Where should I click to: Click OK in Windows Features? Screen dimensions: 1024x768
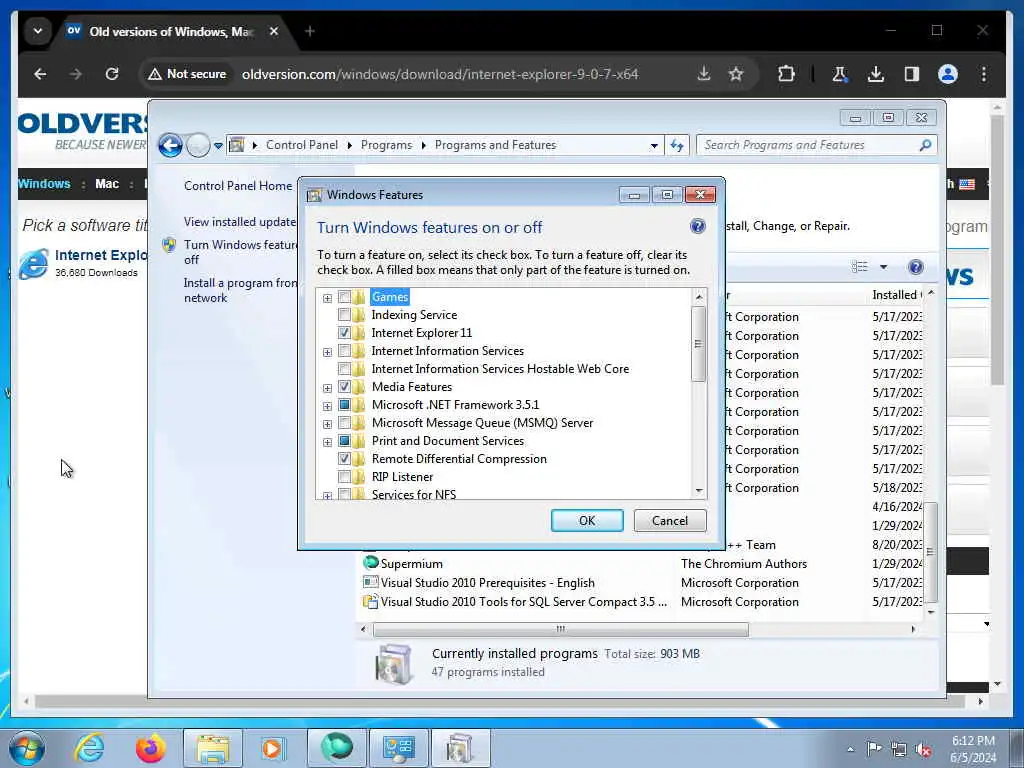coord(586,520)
